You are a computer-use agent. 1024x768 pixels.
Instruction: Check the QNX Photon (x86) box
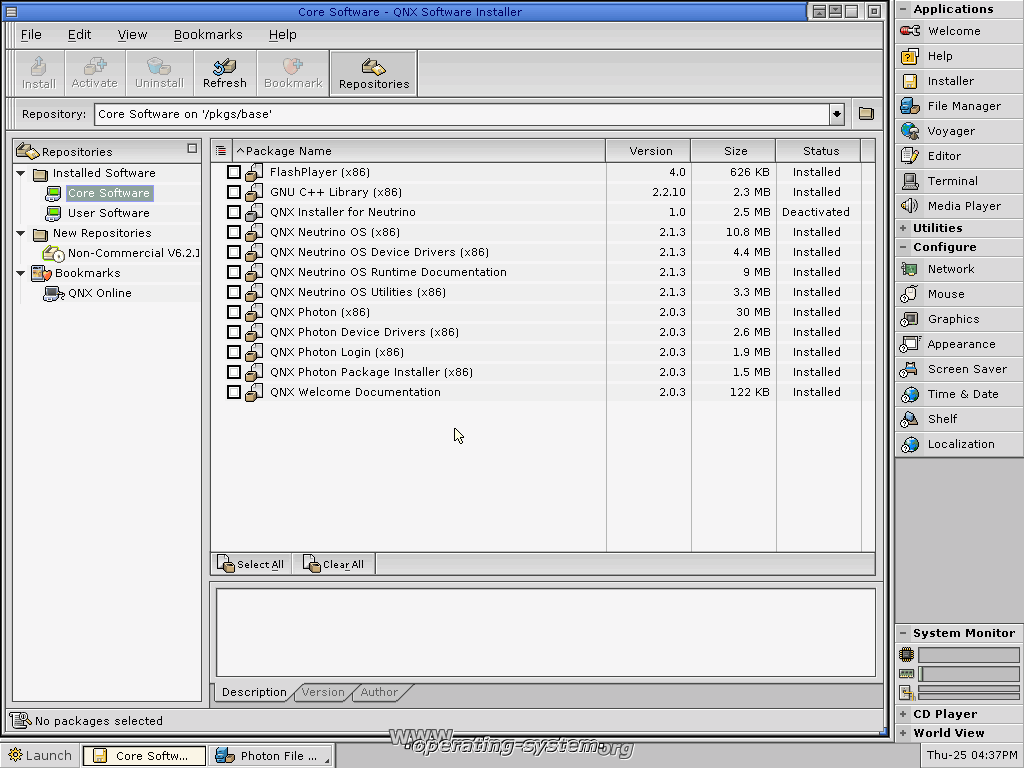[234, 312]
